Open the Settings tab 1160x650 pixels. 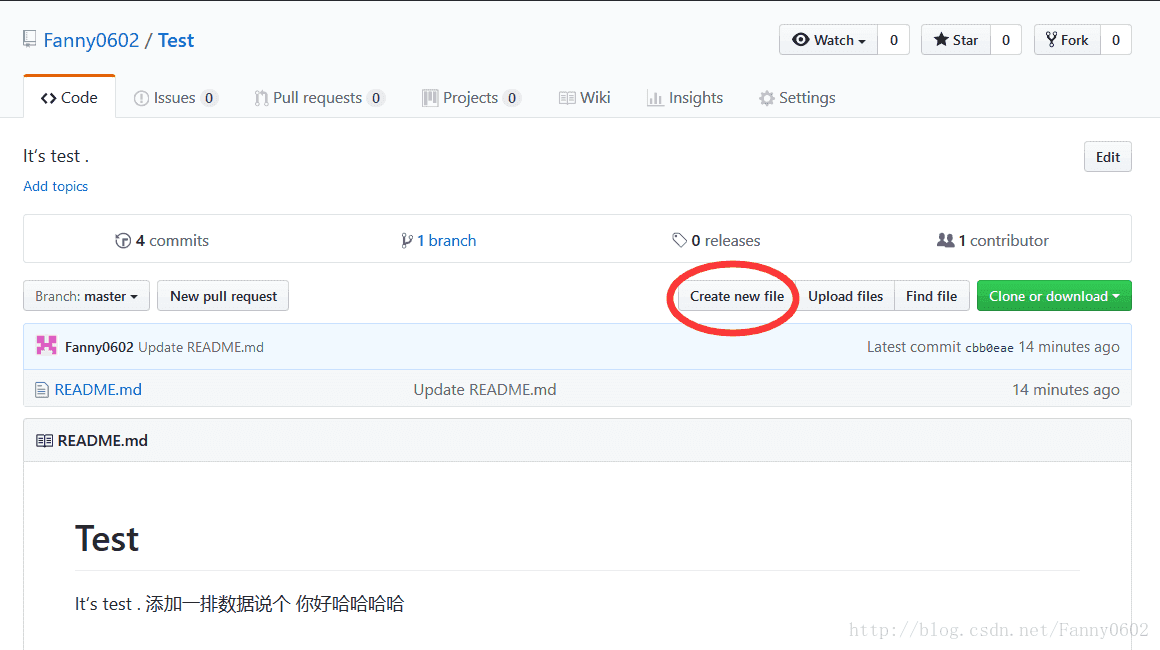(798, 98)
